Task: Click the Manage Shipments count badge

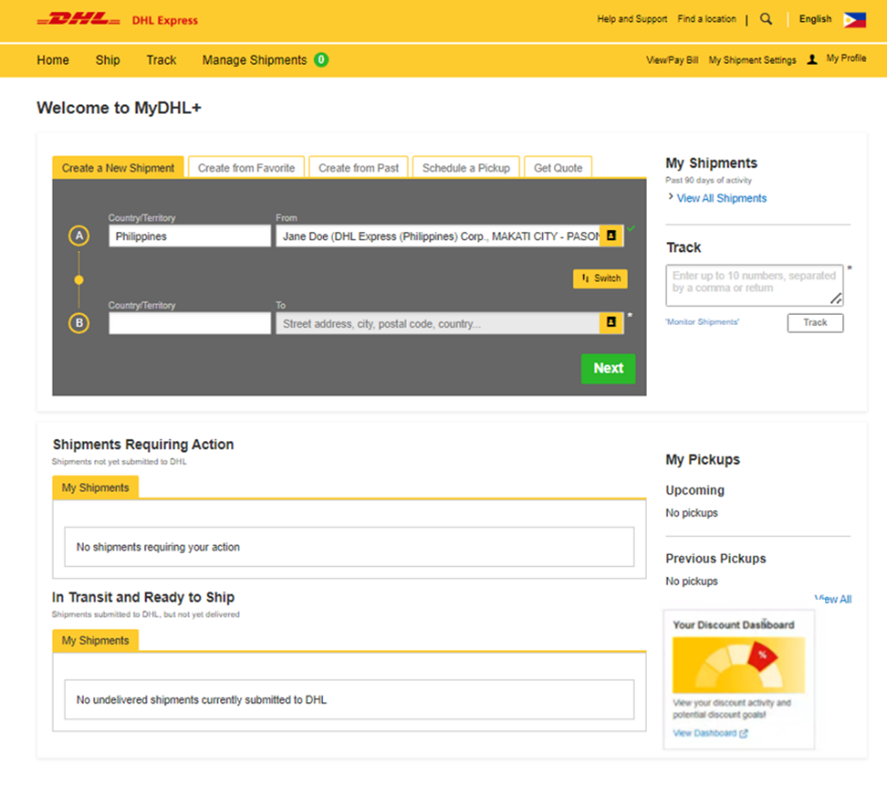Action: pyautogui.click(x=321, y=59)
